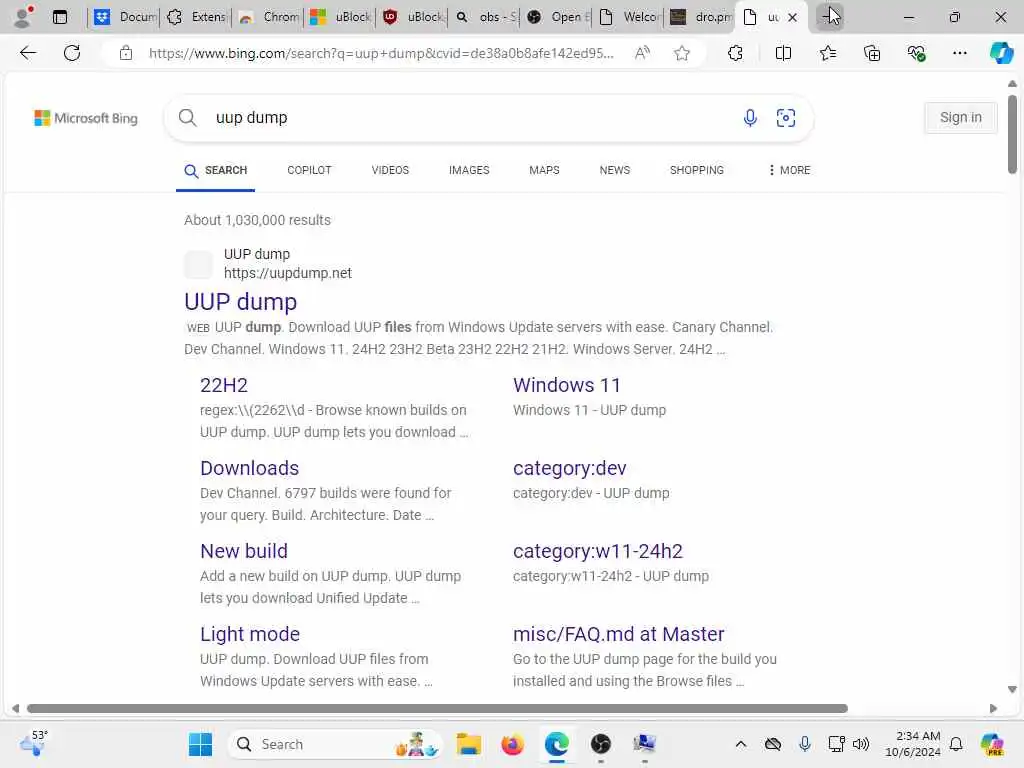Open the Collections icon
This screenshot has height=768, width=1024.
(x=872, y=53)
